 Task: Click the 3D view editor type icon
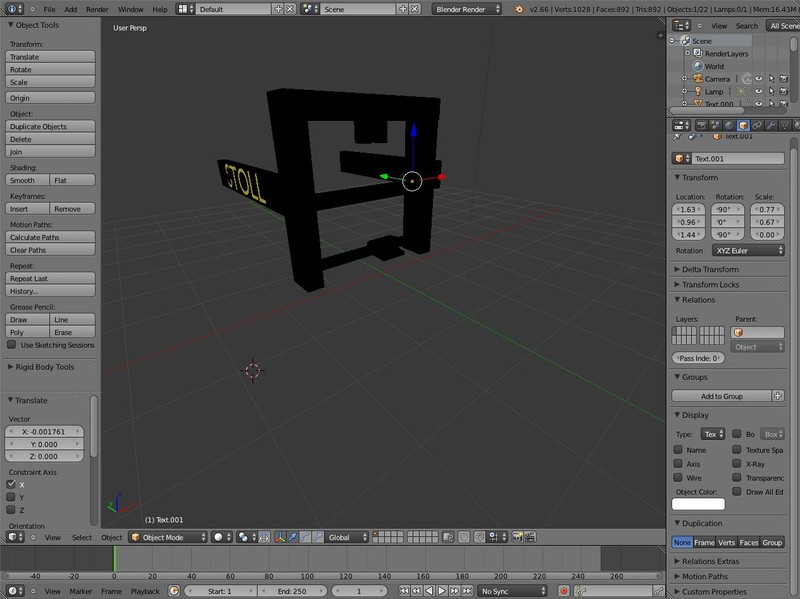[15, 537]
